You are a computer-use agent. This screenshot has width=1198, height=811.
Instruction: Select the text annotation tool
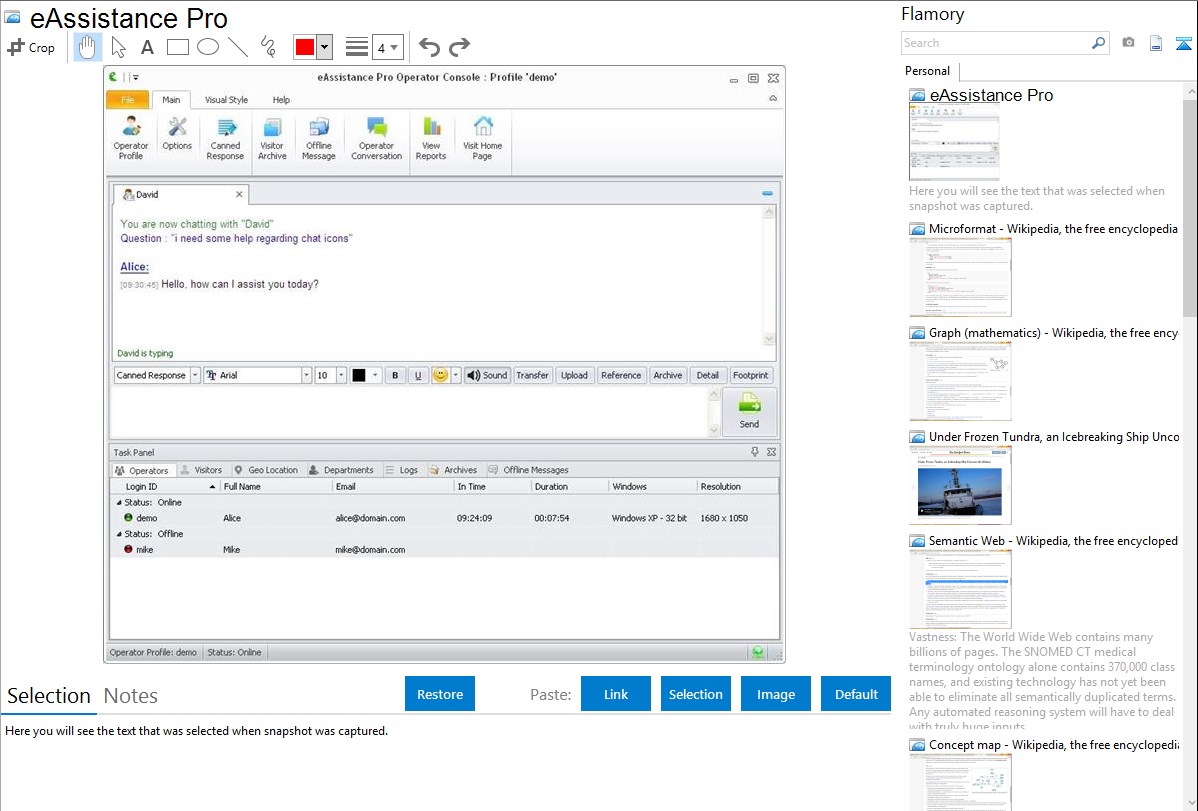point(147,47)
